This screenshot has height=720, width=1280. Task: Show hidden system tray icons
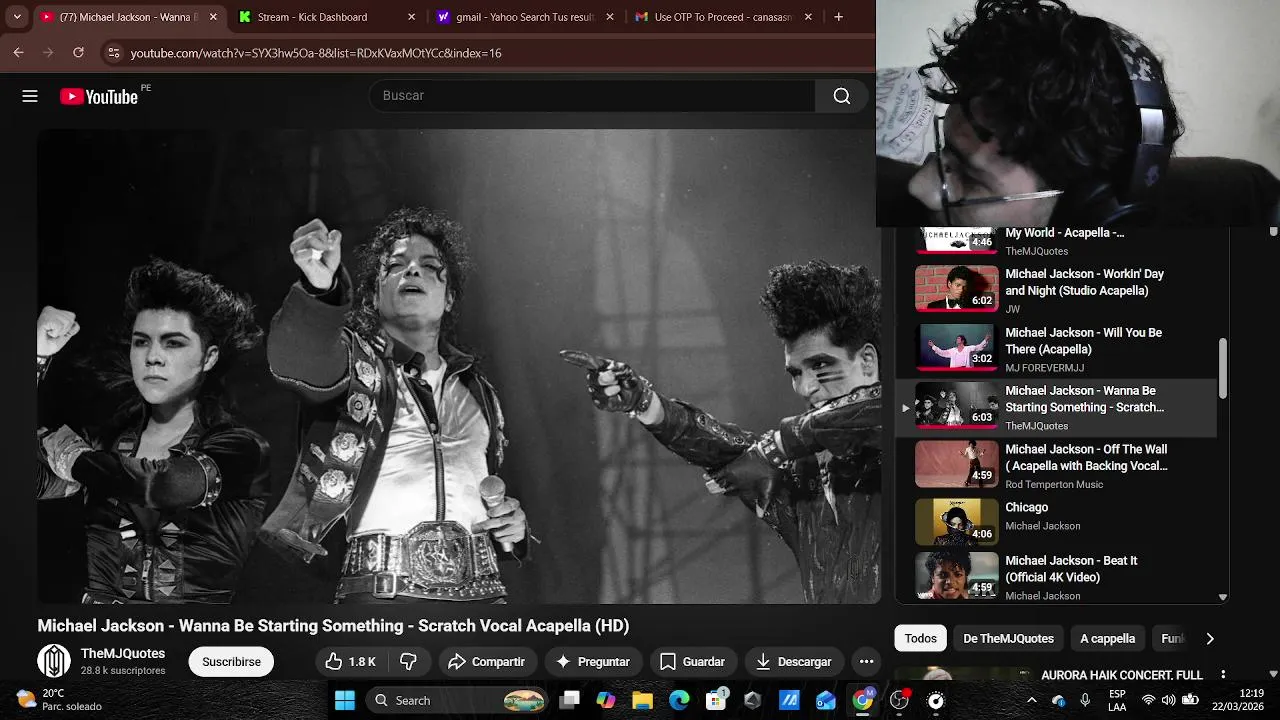pos(1032,700)
